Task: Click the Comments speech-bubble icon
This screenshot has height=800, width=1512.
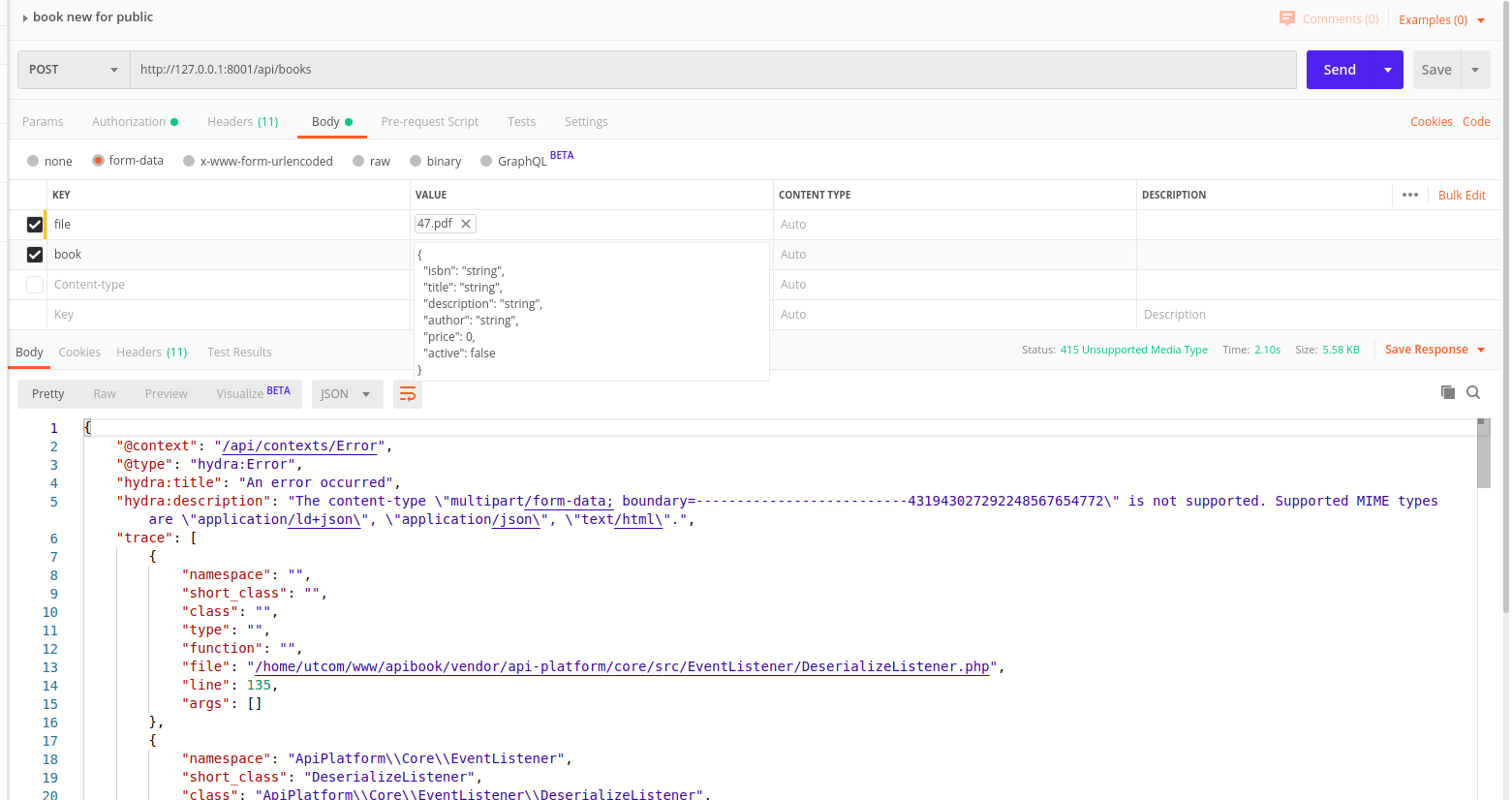Action: pos(1286,18)
